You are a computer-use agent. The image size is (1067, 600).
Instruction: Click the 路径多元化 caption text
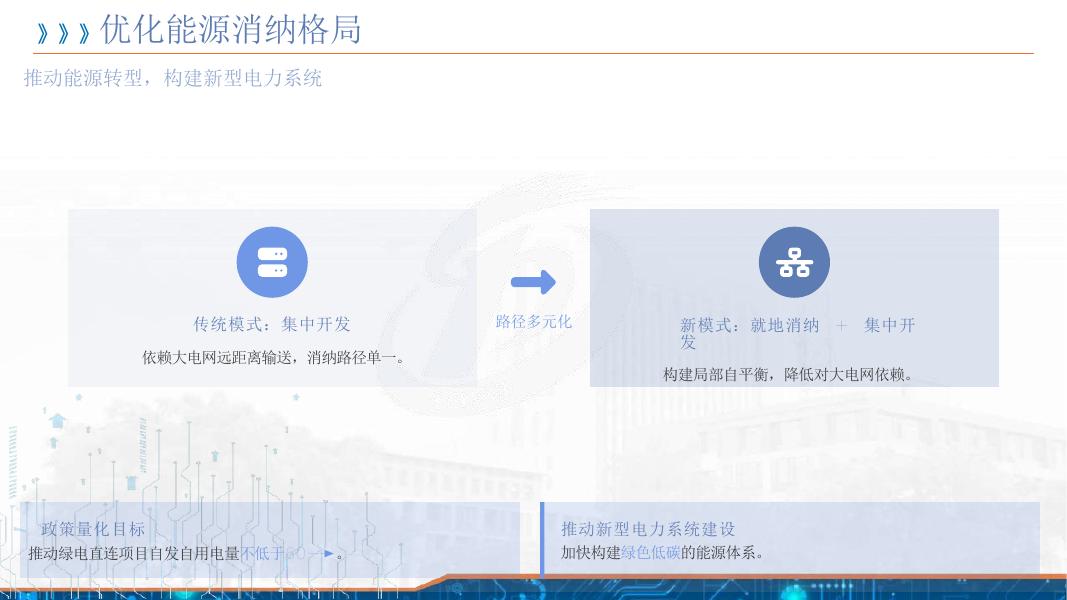pos(534,321)
